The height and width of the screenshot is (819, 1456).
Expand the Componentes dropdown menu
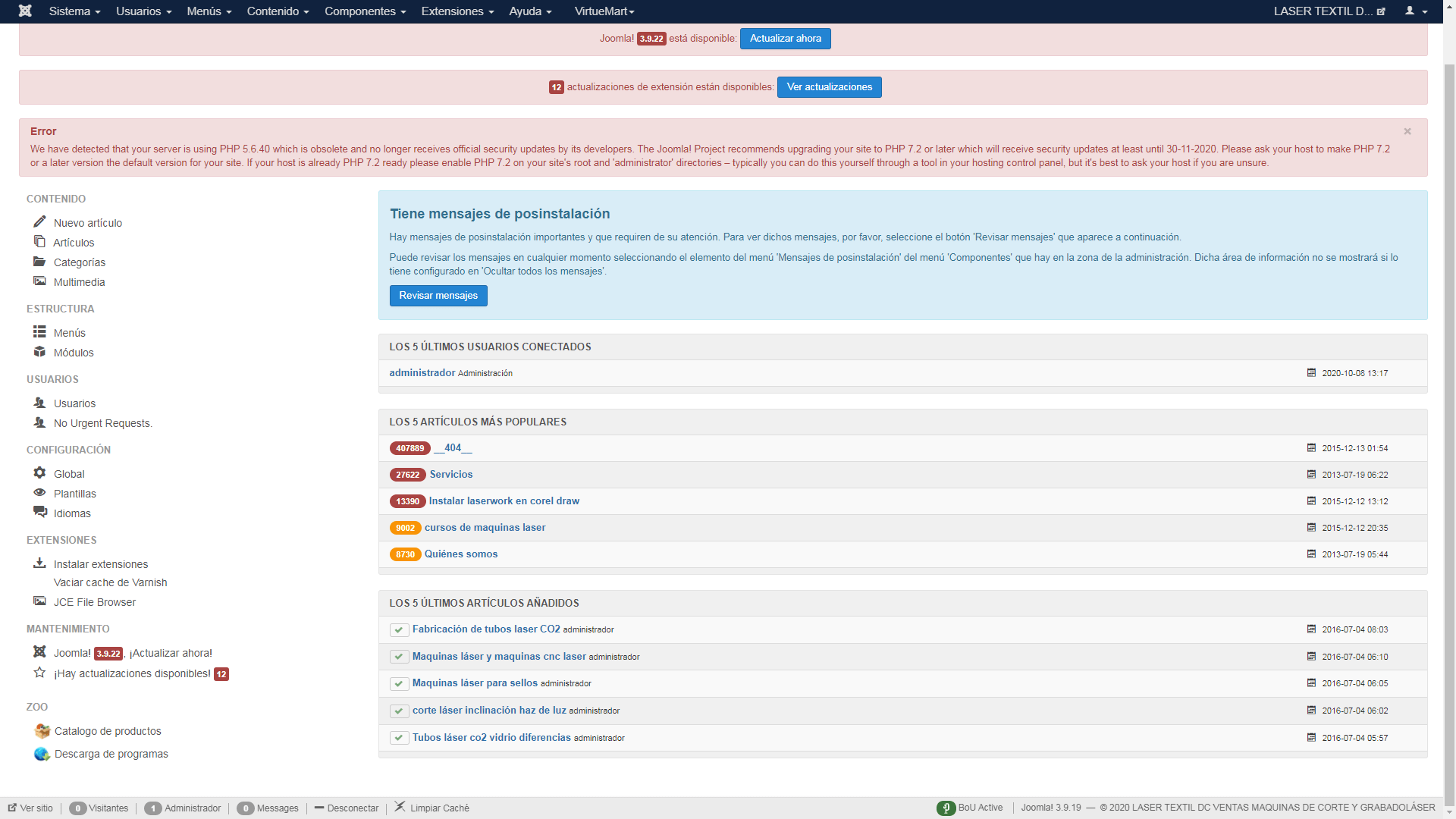[x=365, y=11]
